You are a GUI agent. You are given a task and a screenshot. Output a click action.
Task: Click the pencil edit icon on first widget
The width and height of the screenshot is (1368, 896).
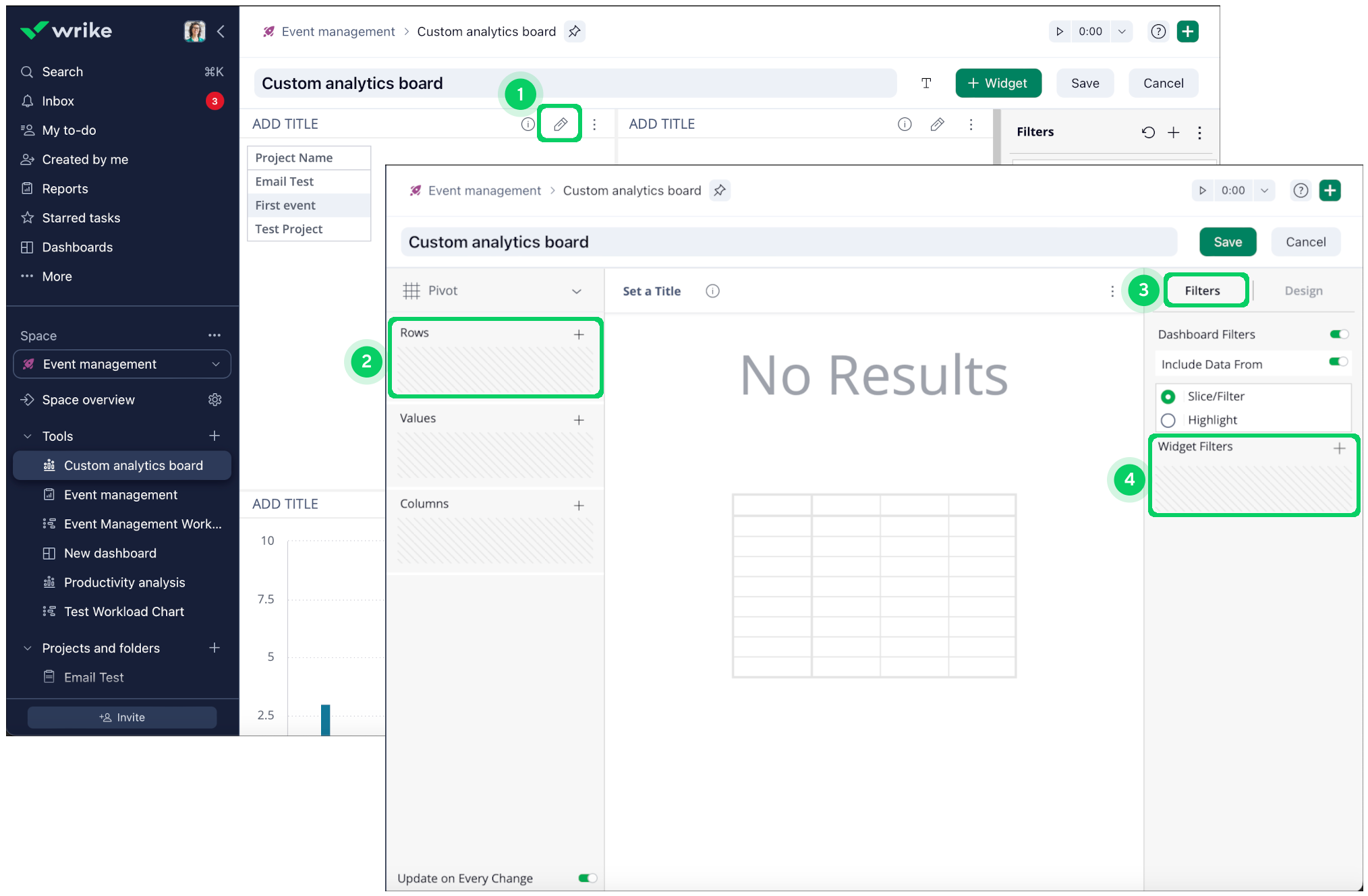pyautogui.click(x=560, y=124)
